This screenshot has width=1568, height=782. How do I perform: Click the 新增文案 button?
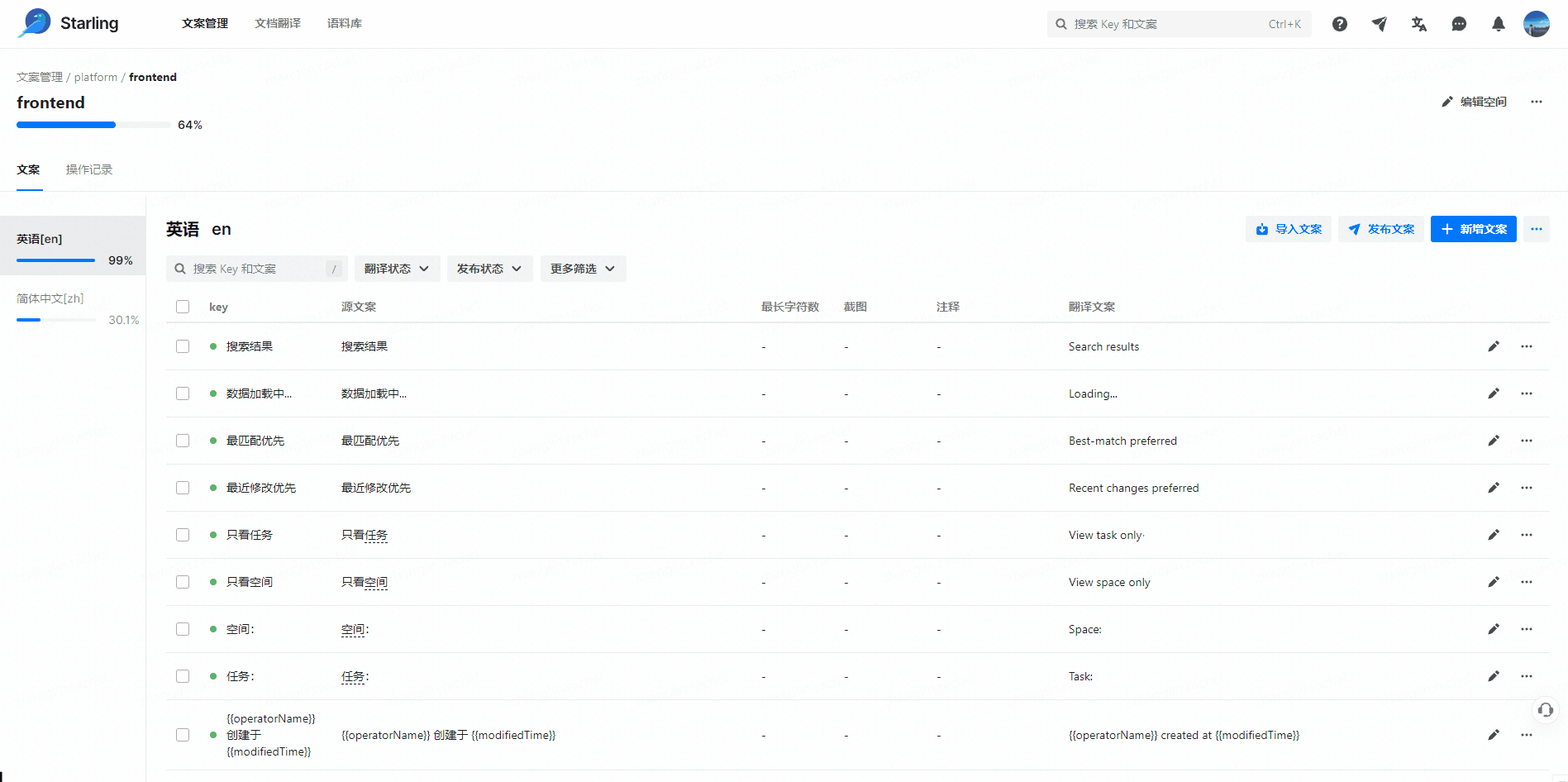click(1473, 229)
